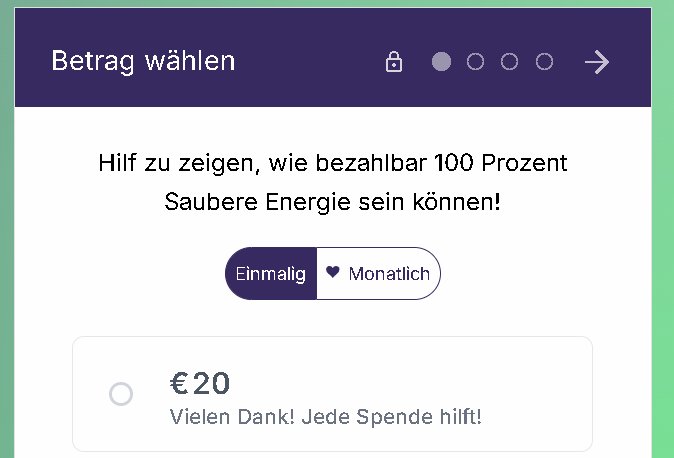Select the €20 radio button

121,394
